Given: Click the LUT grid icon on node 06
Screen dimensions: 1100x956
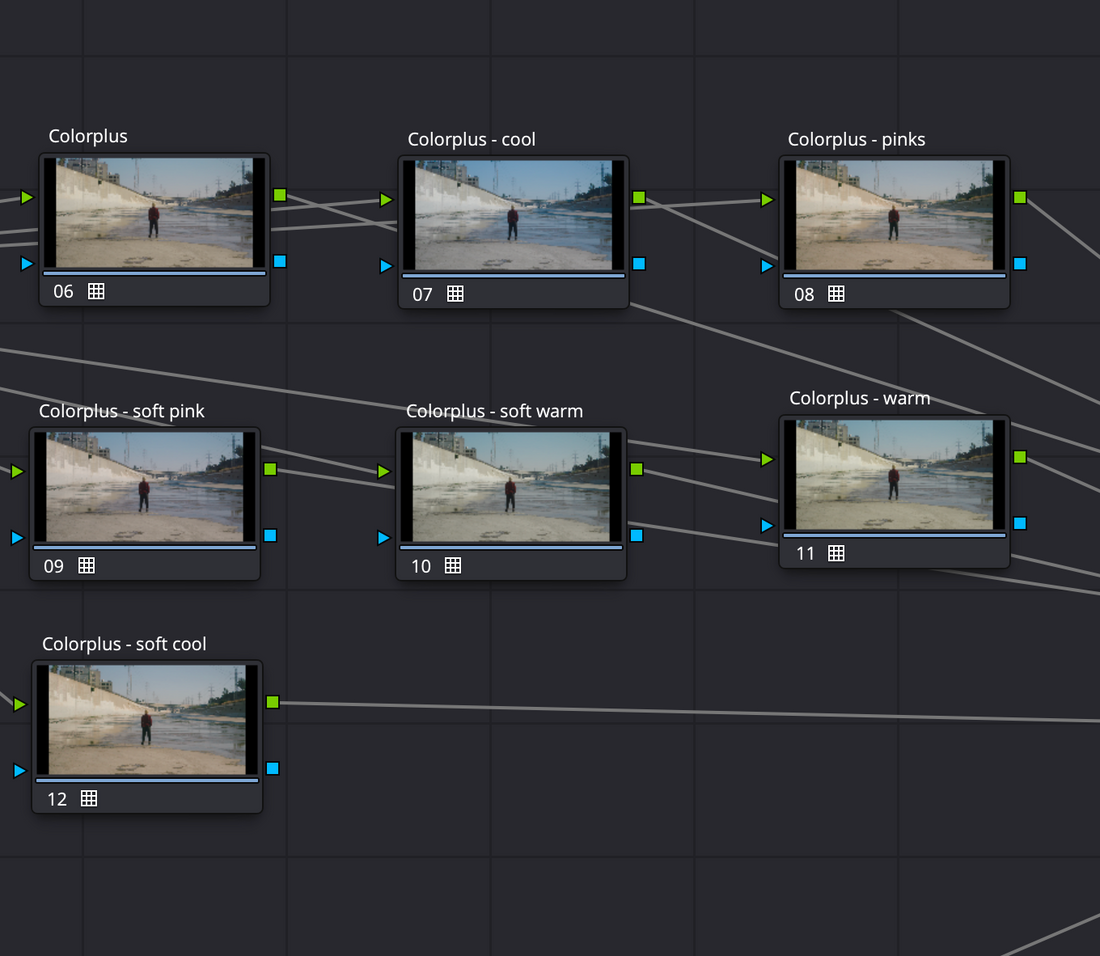Looking at the screenshot, I should (x=96, y=291).
